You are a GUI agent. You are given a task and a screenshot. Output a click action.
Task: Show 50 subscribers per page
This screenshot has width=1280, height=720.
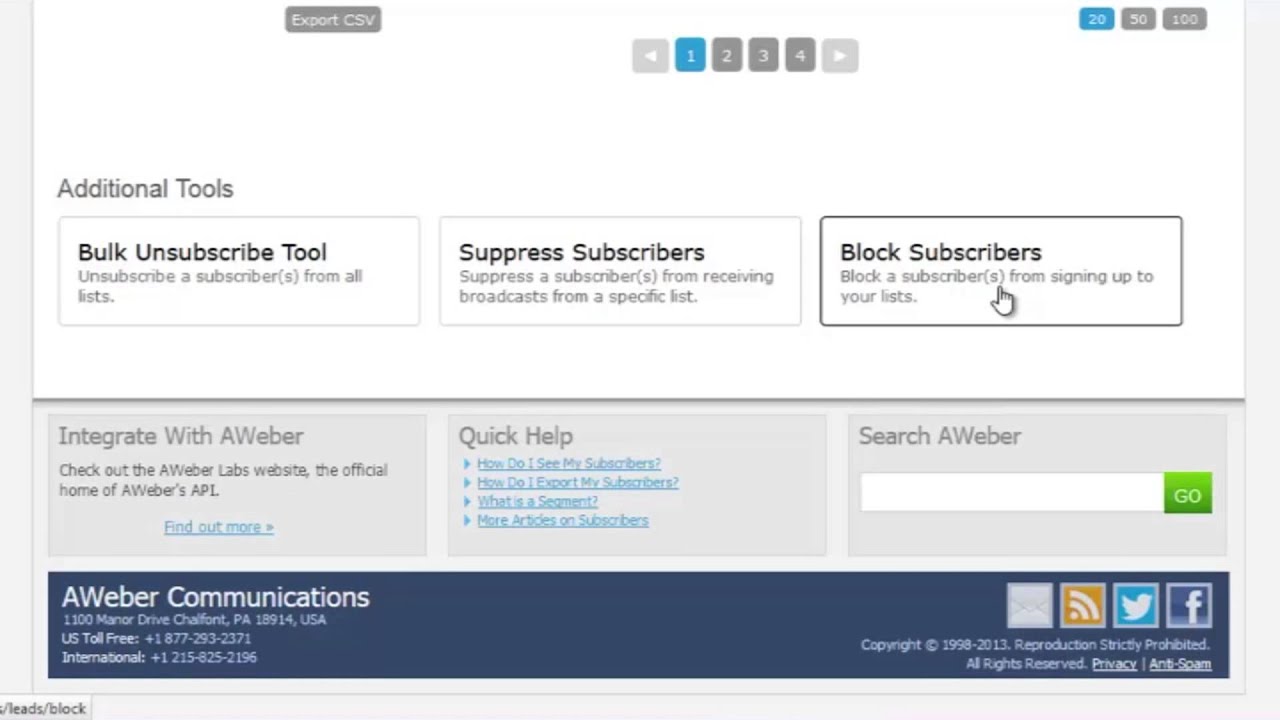[1138, 19]
